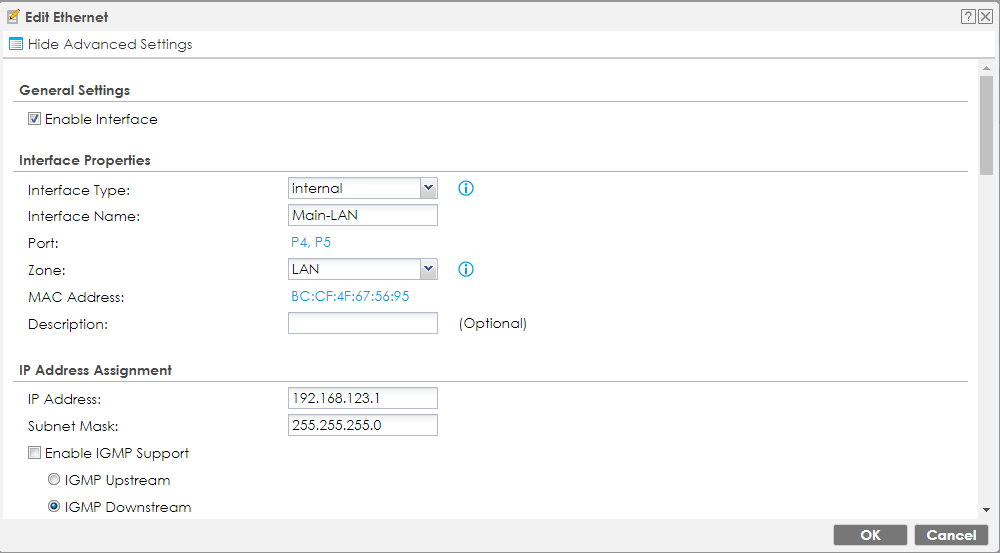Hide Advanced Settings link
The image size is (1000, 553).
[x=110, y=44]
